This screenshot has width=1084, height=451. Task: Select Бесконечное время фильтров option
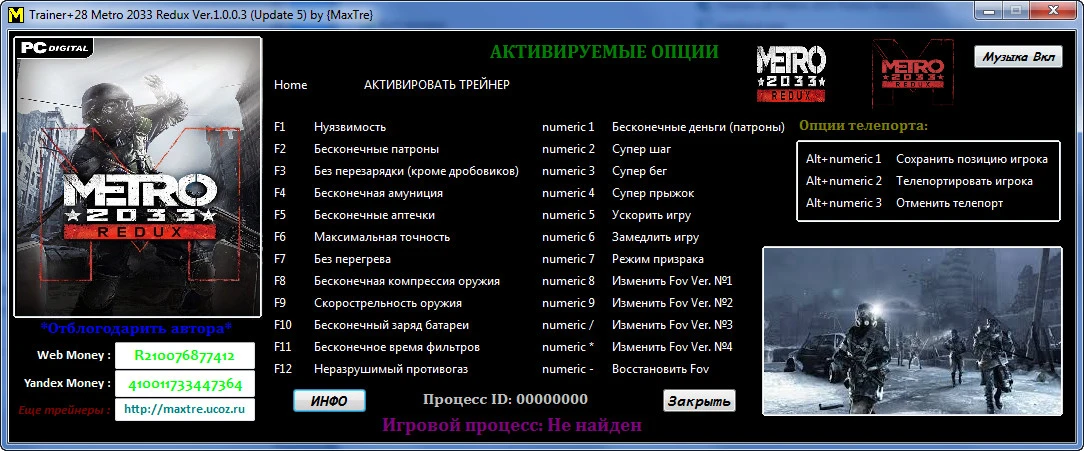[397, 347]
